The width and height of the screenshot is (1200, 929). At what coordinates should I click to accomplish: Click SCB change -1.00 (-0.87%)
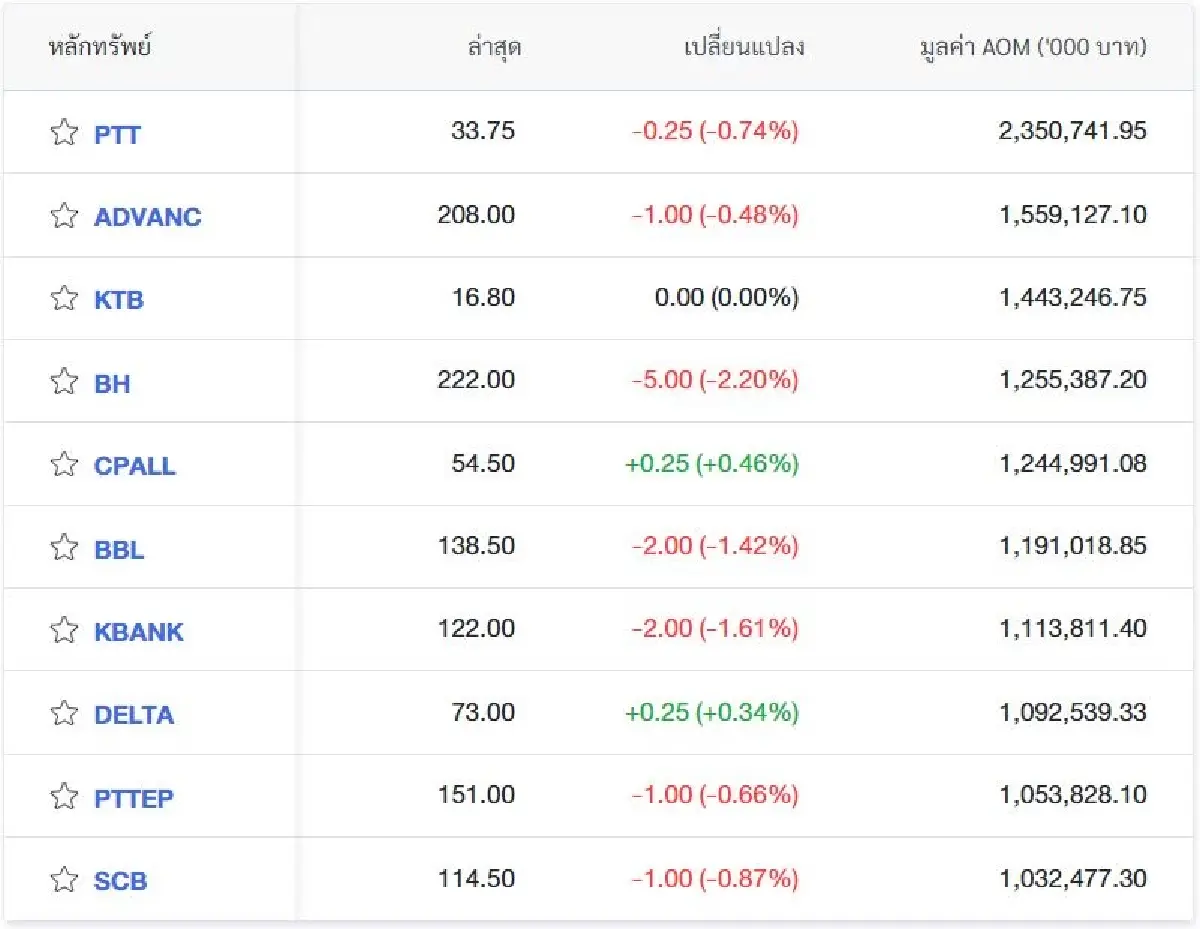pos(715,878)
